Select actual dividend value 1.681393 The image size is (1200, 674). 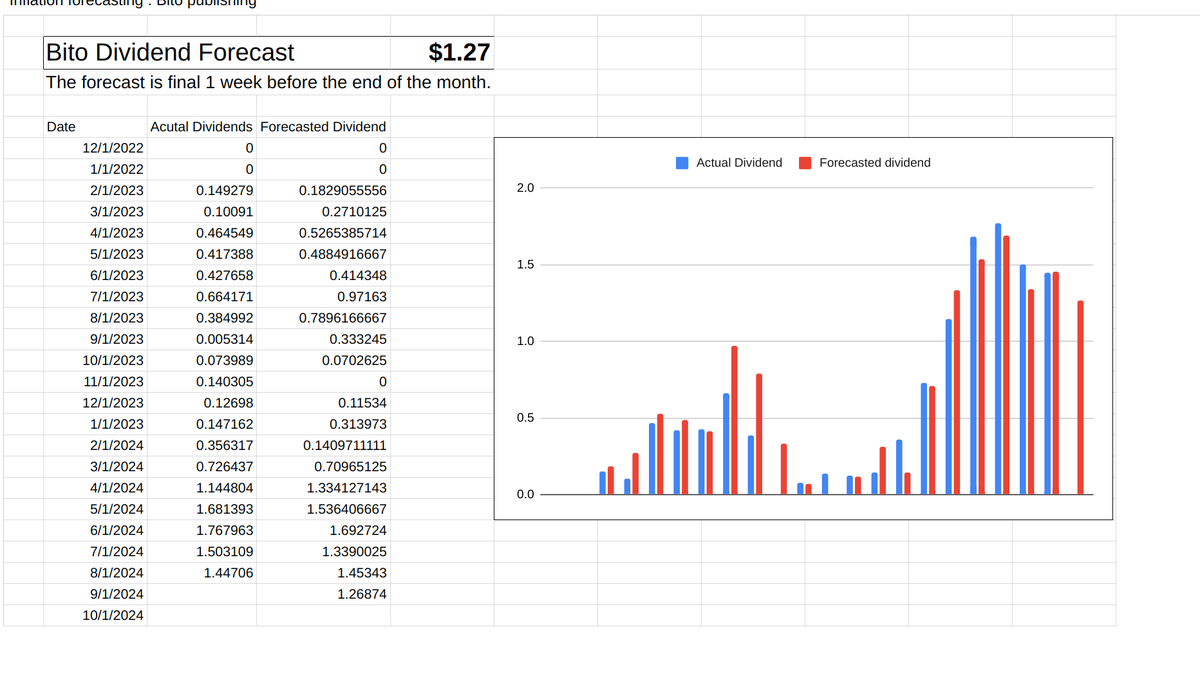click(x=201, y=509)
